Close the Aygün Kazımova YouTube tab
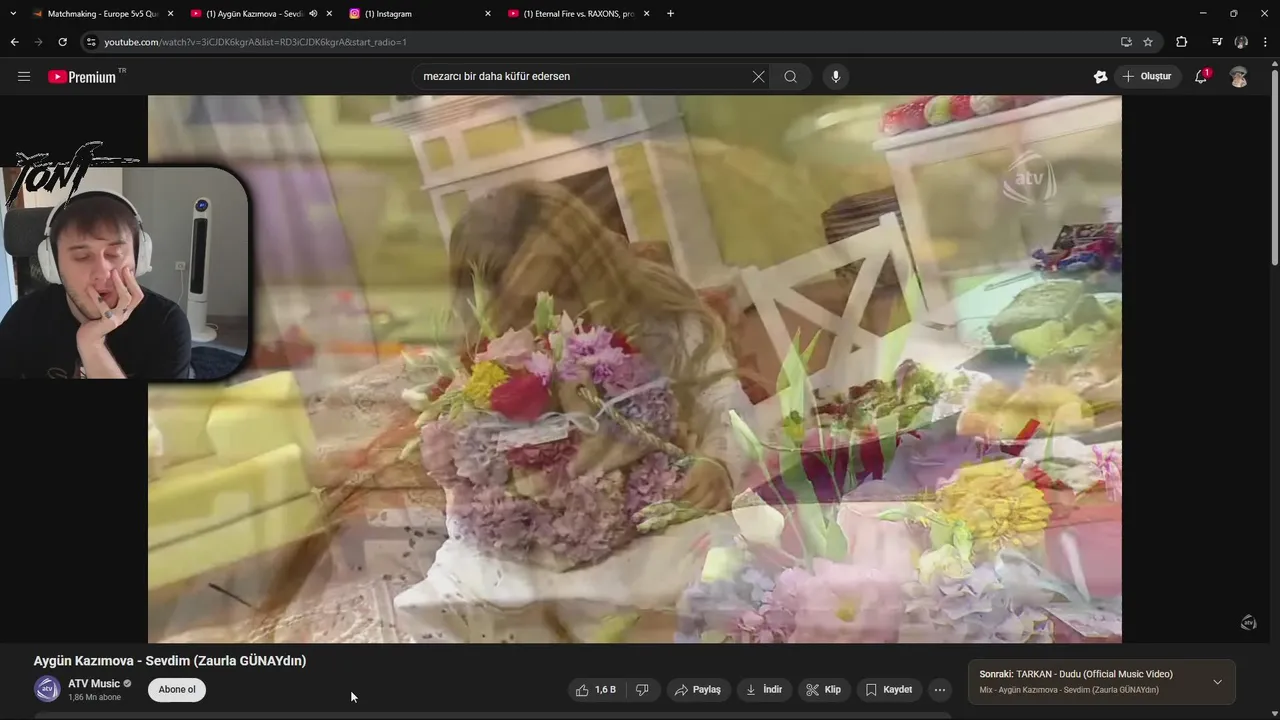The width and height of the screenshot is (1280, 720). pos(329,14)
